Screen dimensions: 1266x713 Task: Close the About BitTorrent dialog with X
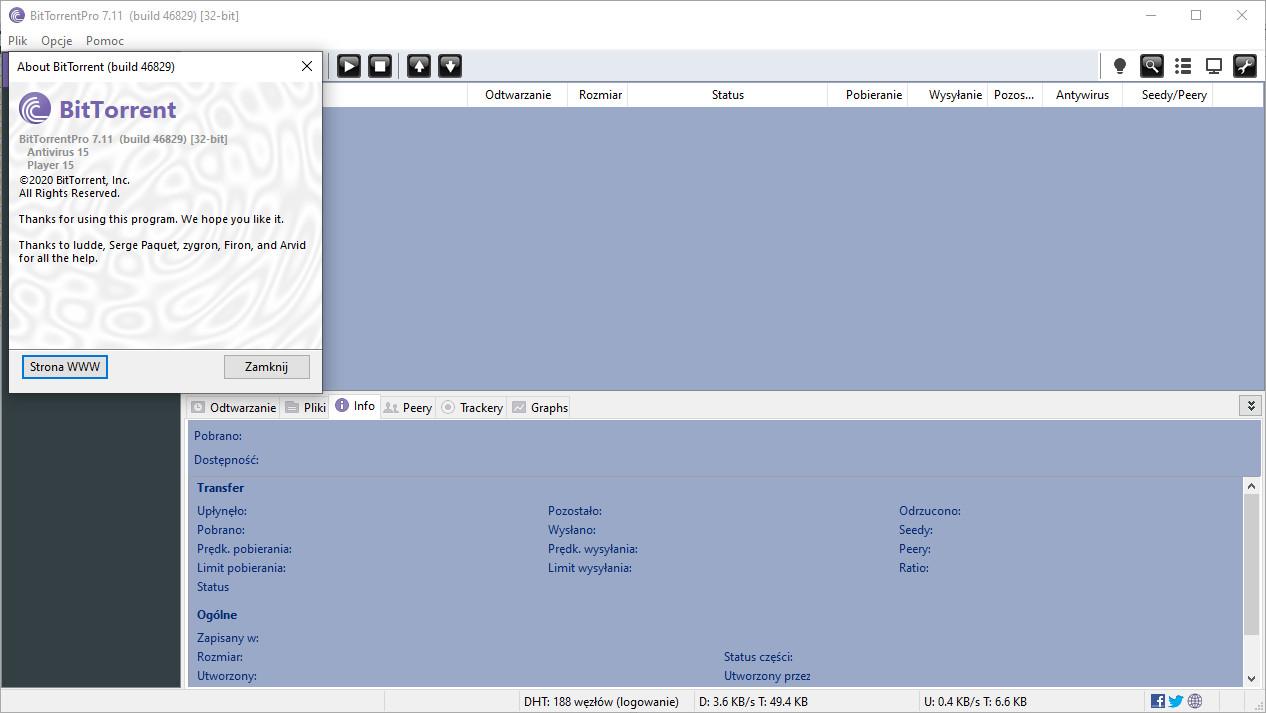coord(307,66)
